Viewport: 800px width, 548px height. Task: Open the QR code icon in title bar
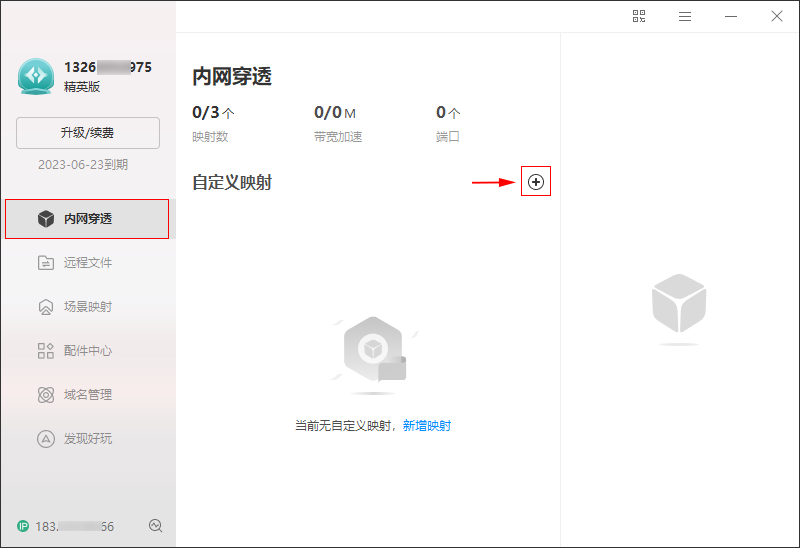pyautogui.click(x=639, y=16)
